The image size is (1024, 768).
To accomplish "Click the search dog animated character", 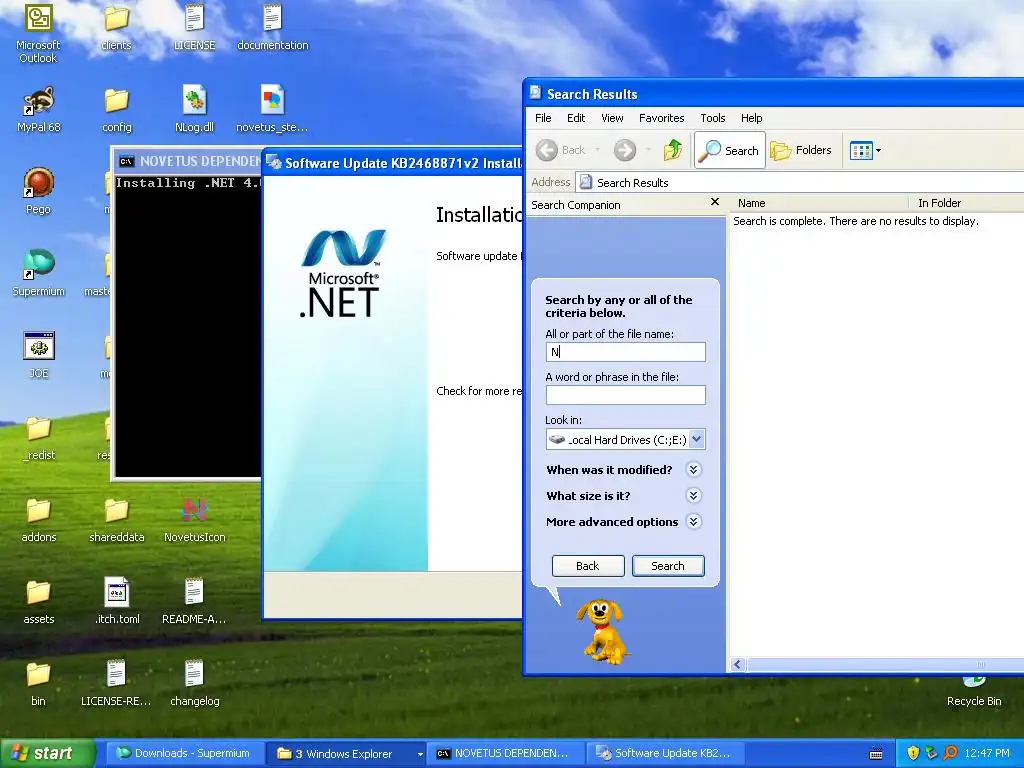I will click(x=602, y=632).
